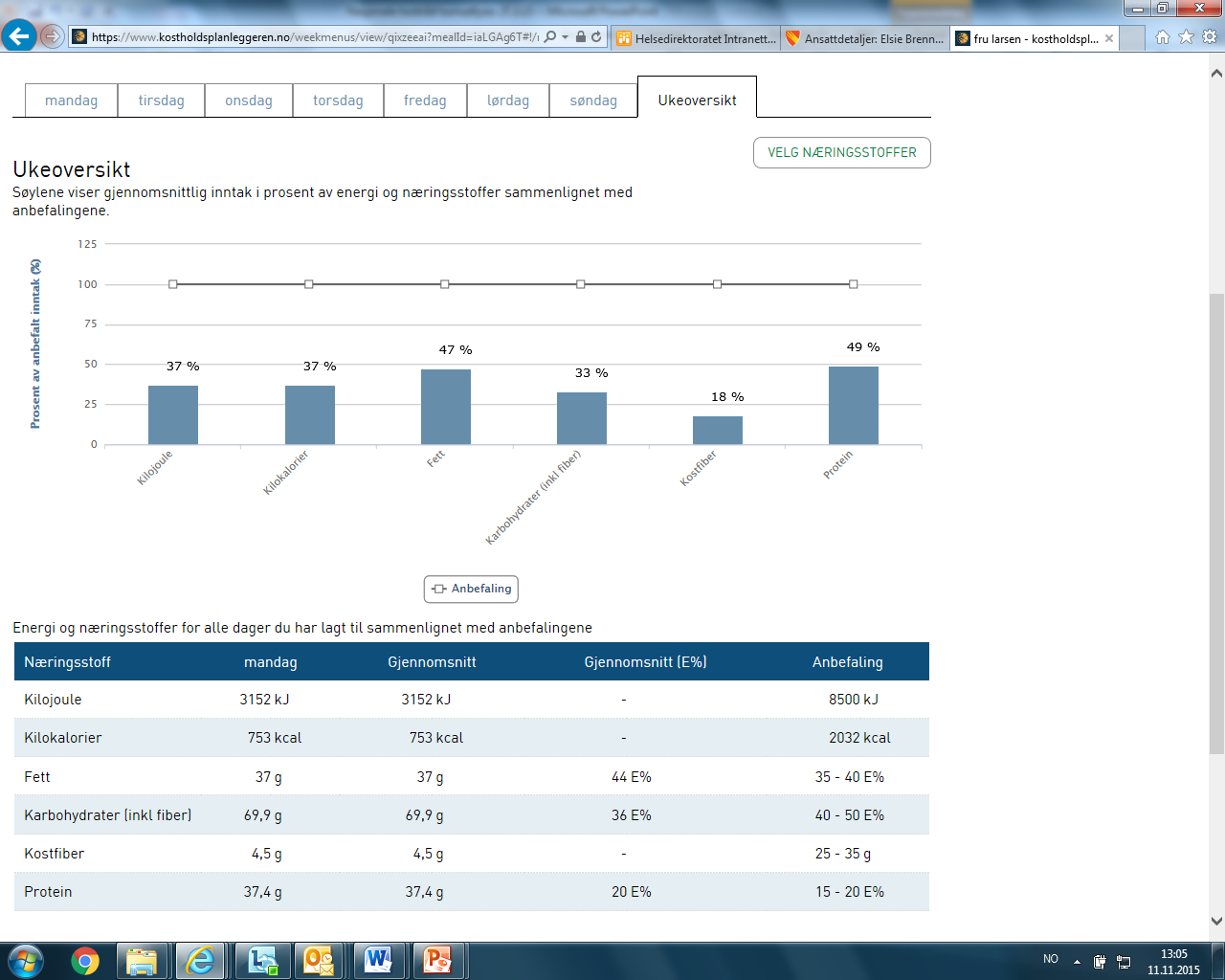Select the søndag tab

pyautogui.click(x=593, y=100)
